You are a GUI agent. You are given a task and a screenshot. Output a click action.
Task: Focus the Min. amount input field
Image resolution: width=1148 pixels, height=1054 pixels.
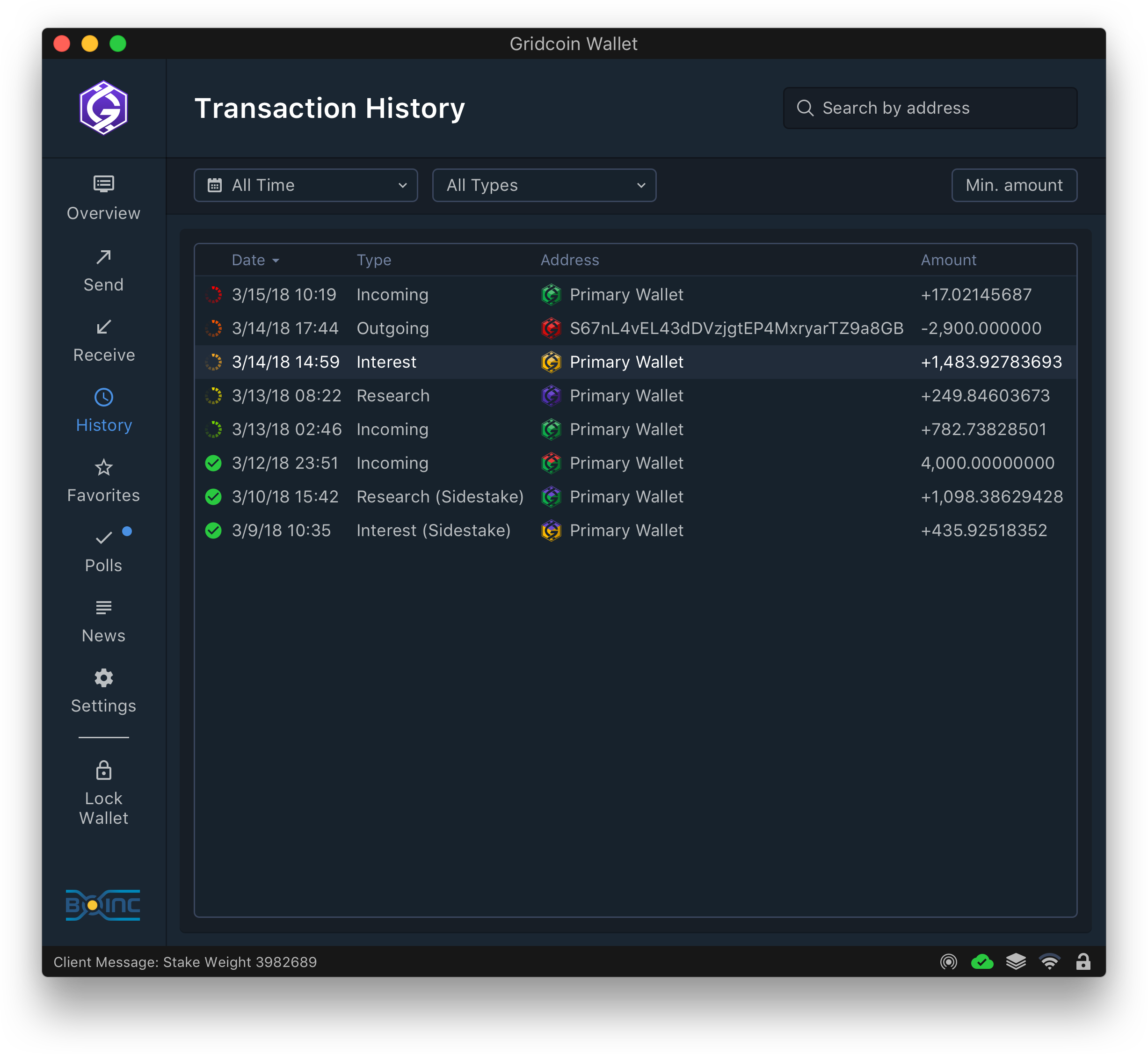pyautogui.click(x=1014, y=185)
